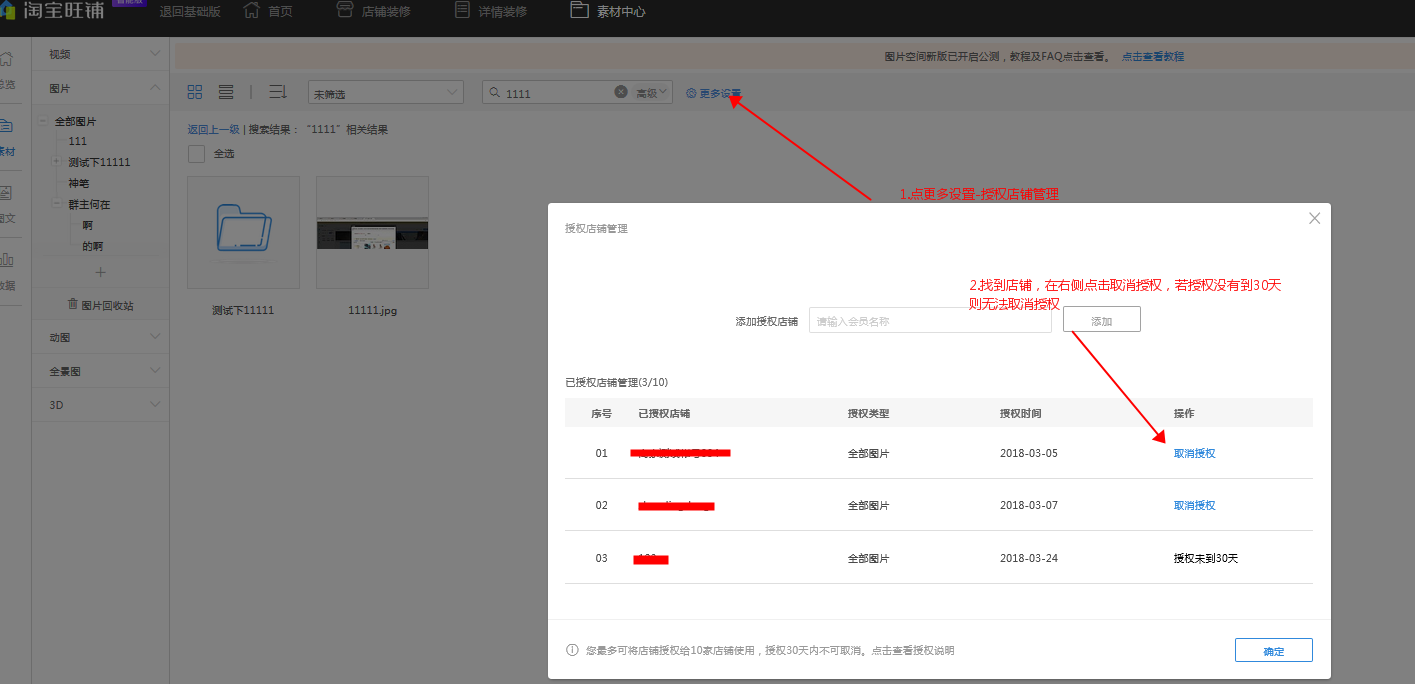Click 授权未到30天 text in row 03
Viewport: 1415px width, 684px height.
point(1205,558)
